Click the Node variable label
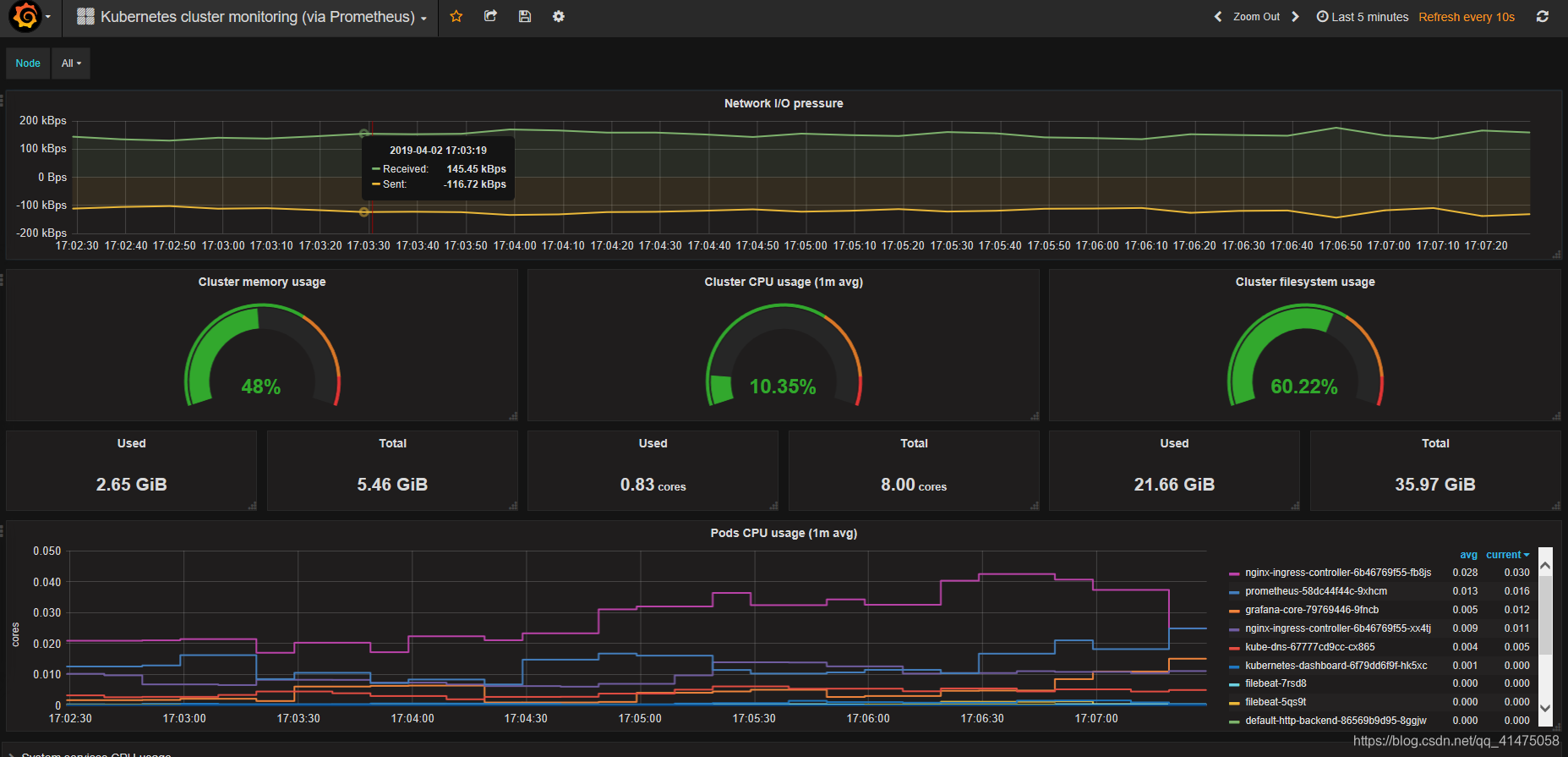1568x757 pixels. [x=28, y=63]
